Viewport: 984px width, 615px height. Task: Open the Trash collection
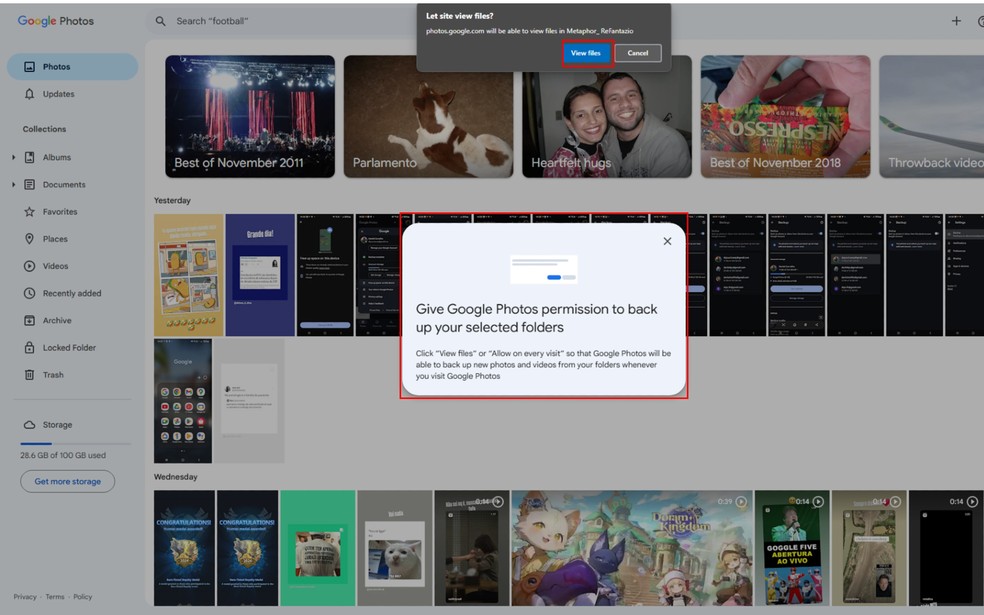(53, 375)
